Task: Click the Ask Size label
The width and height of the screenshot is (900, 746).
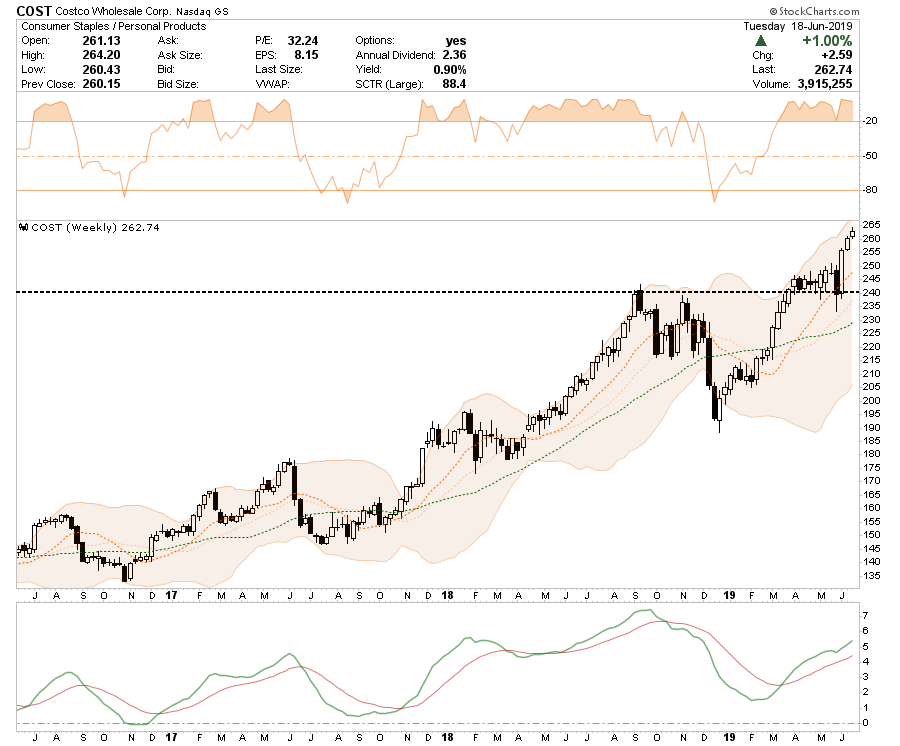Action: [180, 55]
